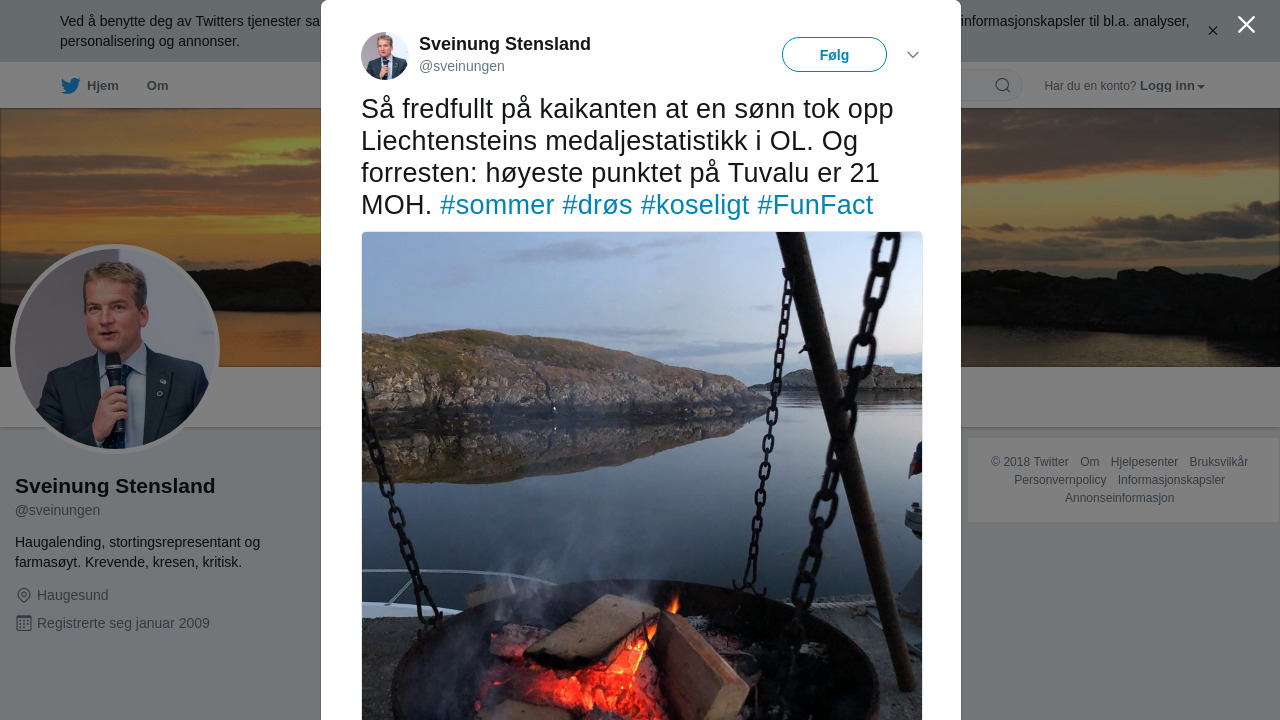
Task: Click the #koseligt hashtag
Action: (x=695, y=205)
